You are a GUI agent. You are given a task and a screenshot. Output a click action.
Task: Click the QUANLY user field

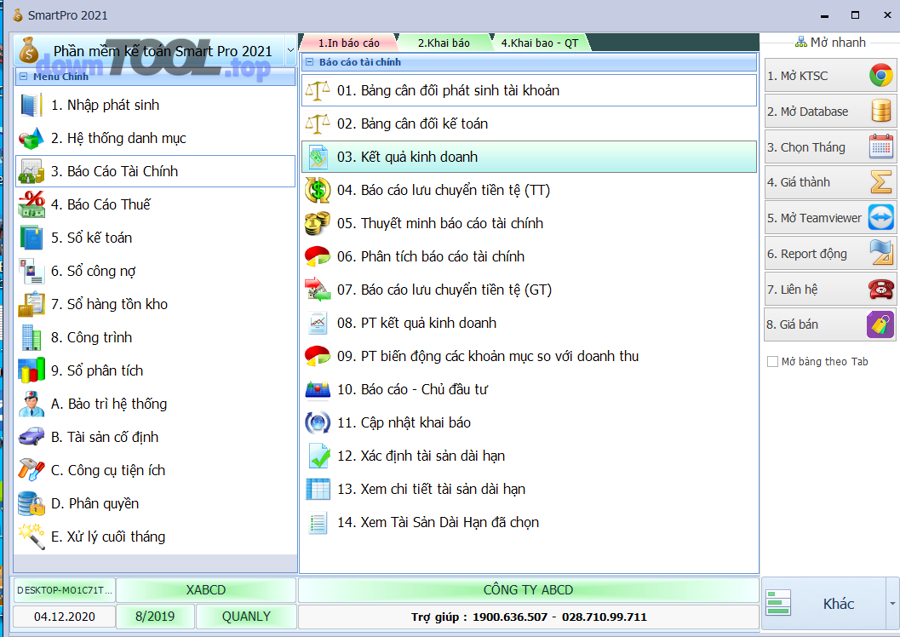click(246, 616)
